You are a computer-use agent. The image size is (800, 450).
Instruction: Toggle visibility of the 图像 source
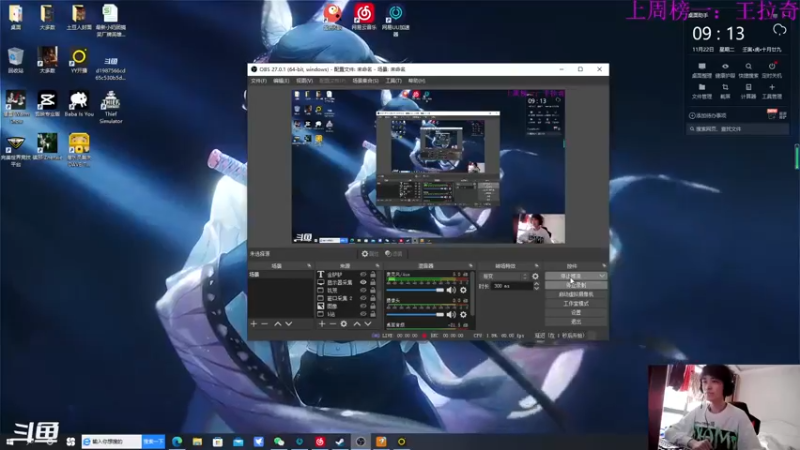[363, 306]
